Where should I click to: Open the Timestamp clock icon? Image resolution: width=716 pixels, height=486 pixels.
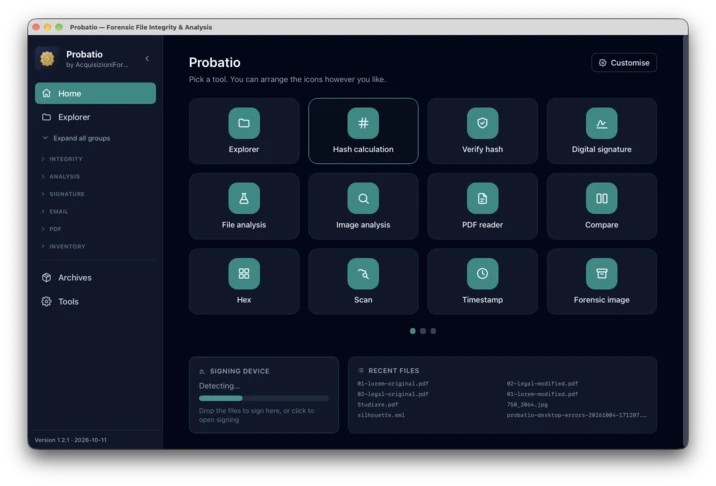[x=482, y=274]
